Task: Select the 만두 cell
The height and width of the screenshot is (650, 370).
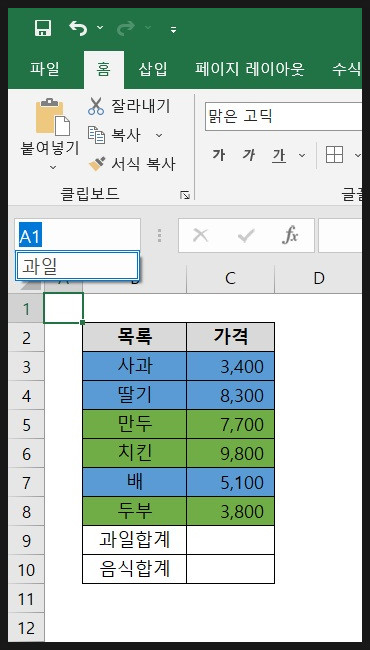Action: click(135, 424)
